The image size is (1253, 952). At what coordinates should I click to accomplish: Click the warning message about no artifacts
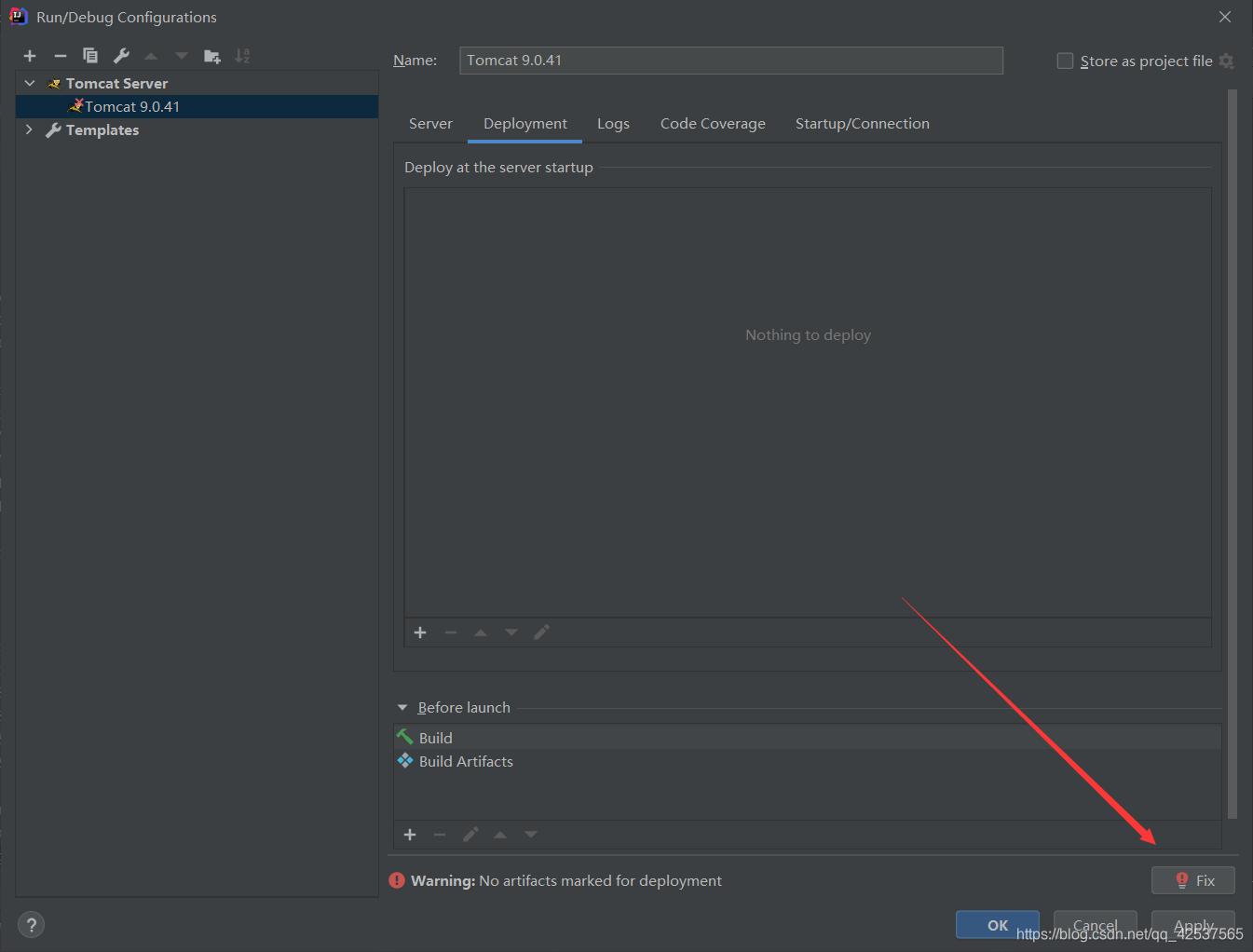566,880
